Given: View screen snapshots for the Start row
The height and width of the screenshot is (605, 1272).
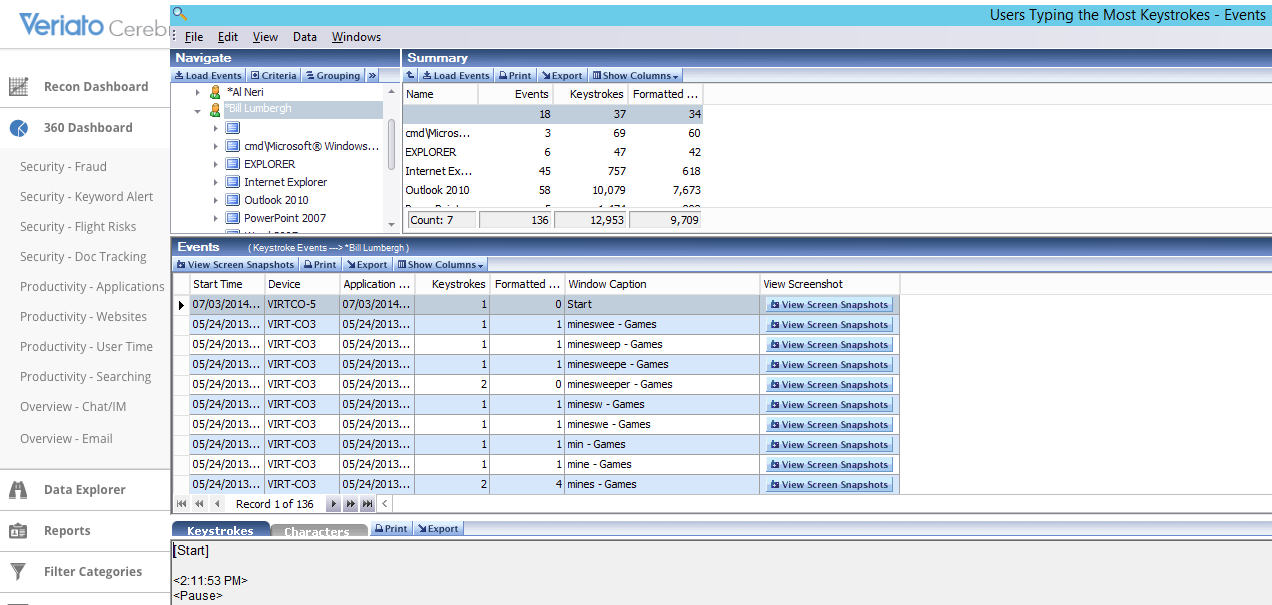Looking at the screenshot, I should point(829,305).
